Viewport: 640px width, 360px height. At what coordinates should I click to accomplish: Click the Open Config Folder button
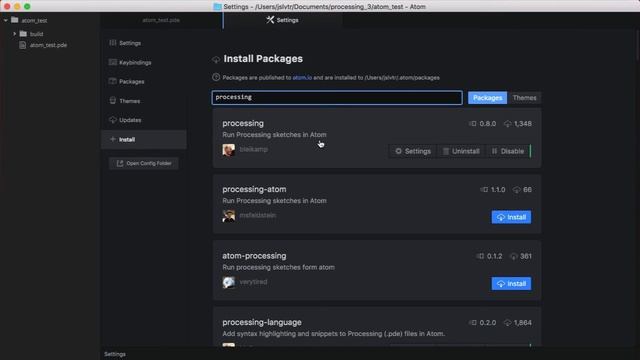[144, 163]
